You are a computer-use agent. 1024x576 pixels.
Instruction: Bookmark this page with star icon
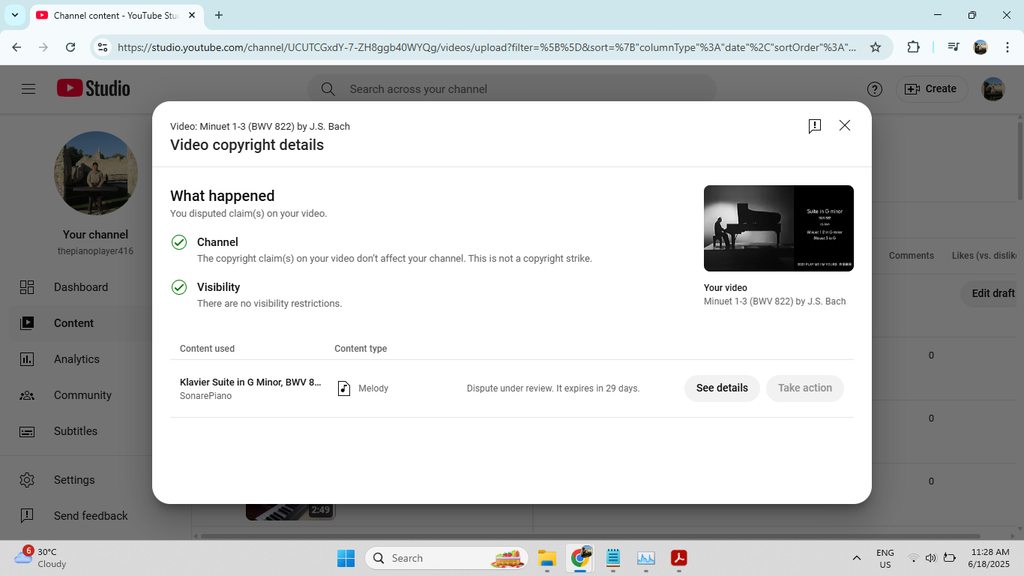876,47
